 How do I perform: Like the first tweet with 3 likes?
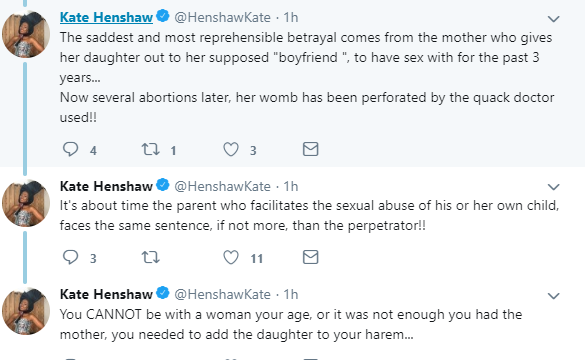point(231,149)
